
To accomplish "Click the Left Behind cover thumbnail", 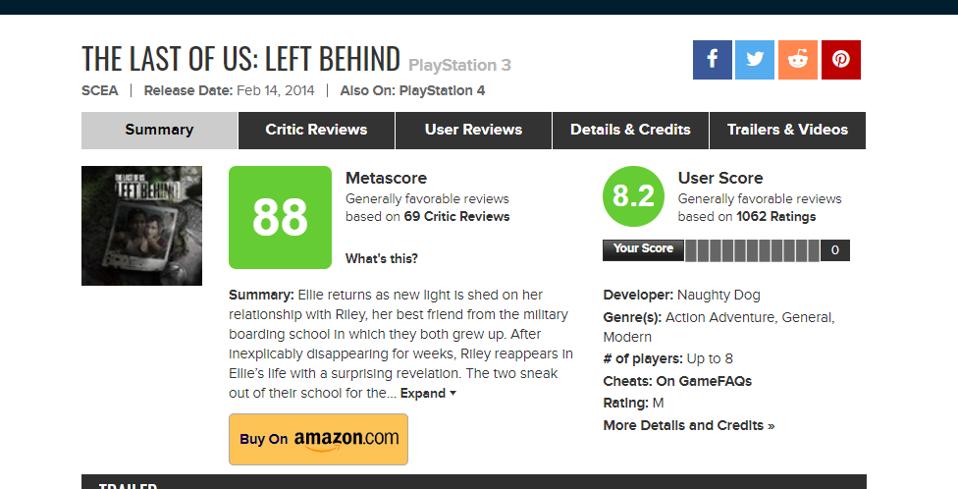I will point(141,225).
